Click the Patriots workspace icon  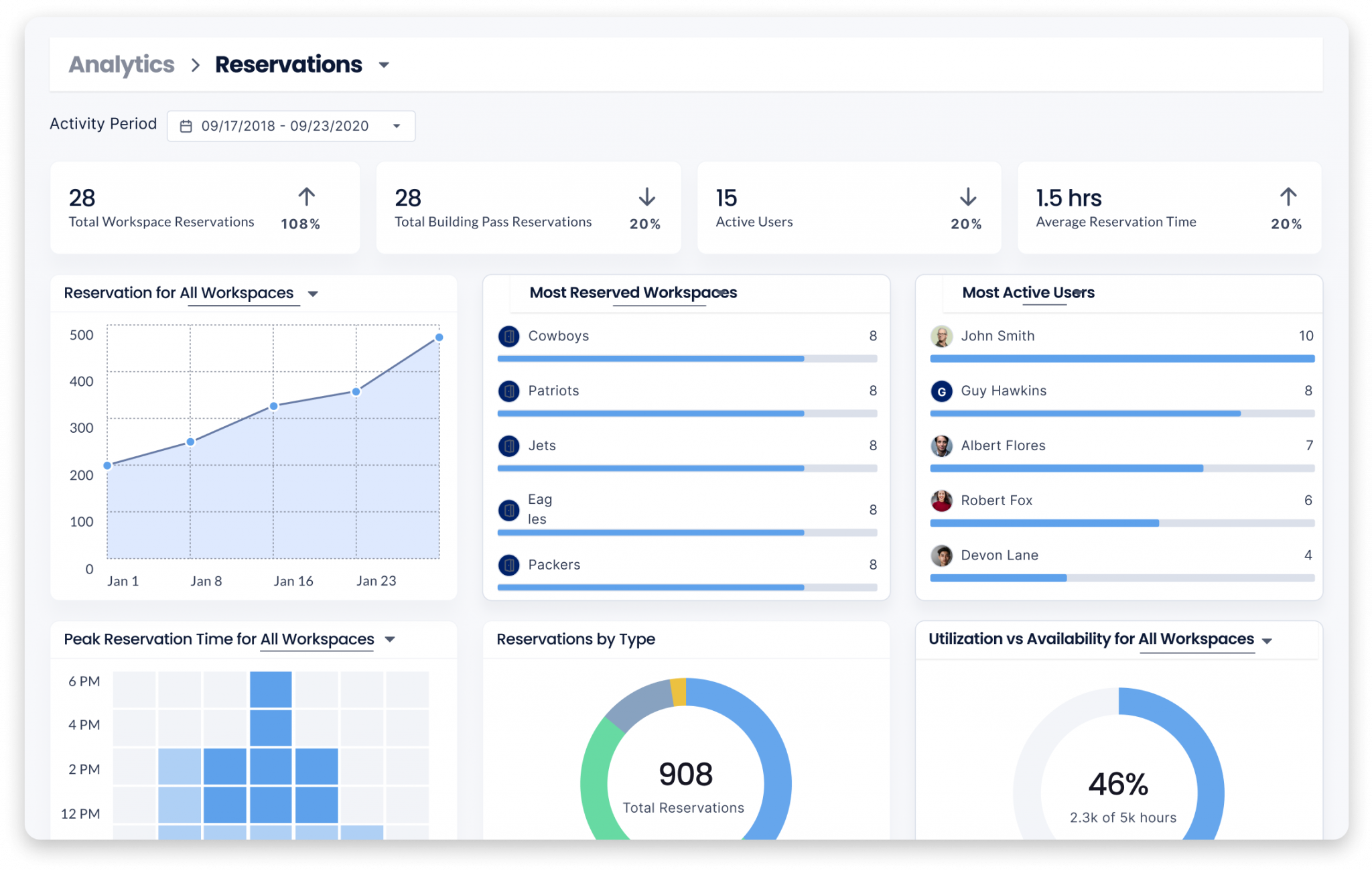point(509,391)
